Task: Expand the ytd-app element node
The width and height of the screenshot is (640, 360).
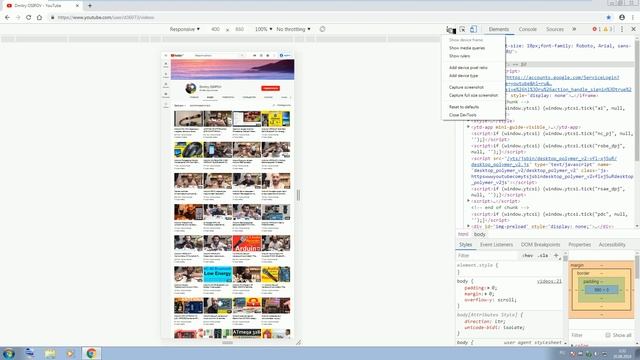Action: click(x=469, y=127)
